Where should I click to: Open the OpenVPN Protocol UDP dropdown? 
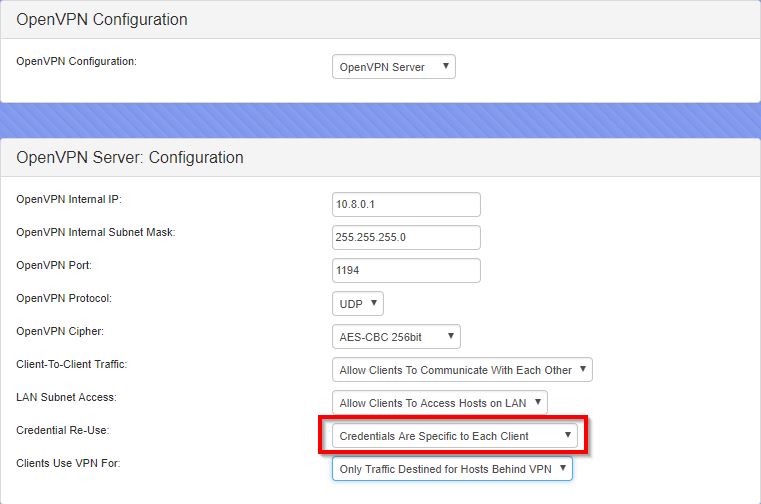(358, 303)
